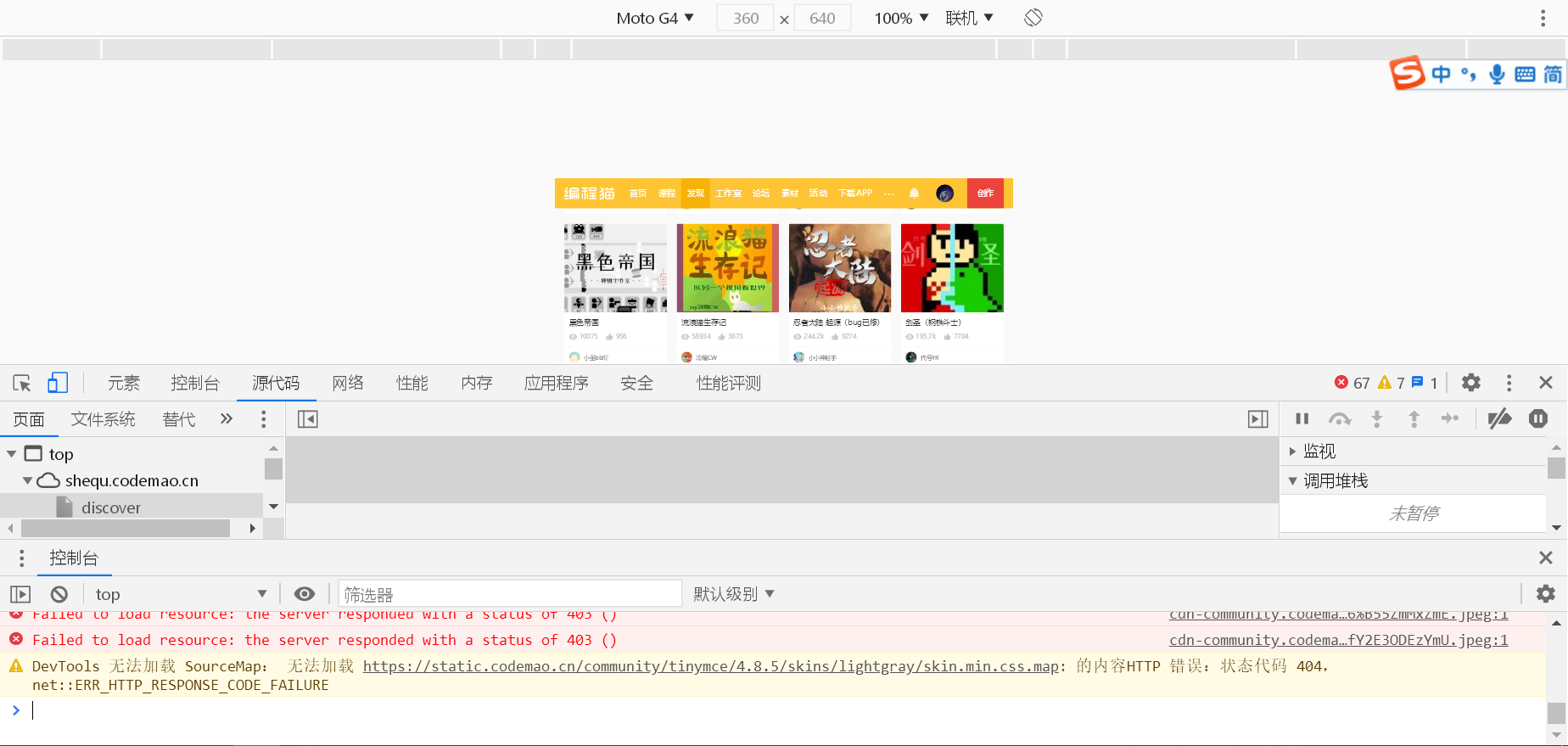Screen dimensions: 1568x746
Task: Open the 工作室 nav item on page
Action: point(728,194)
